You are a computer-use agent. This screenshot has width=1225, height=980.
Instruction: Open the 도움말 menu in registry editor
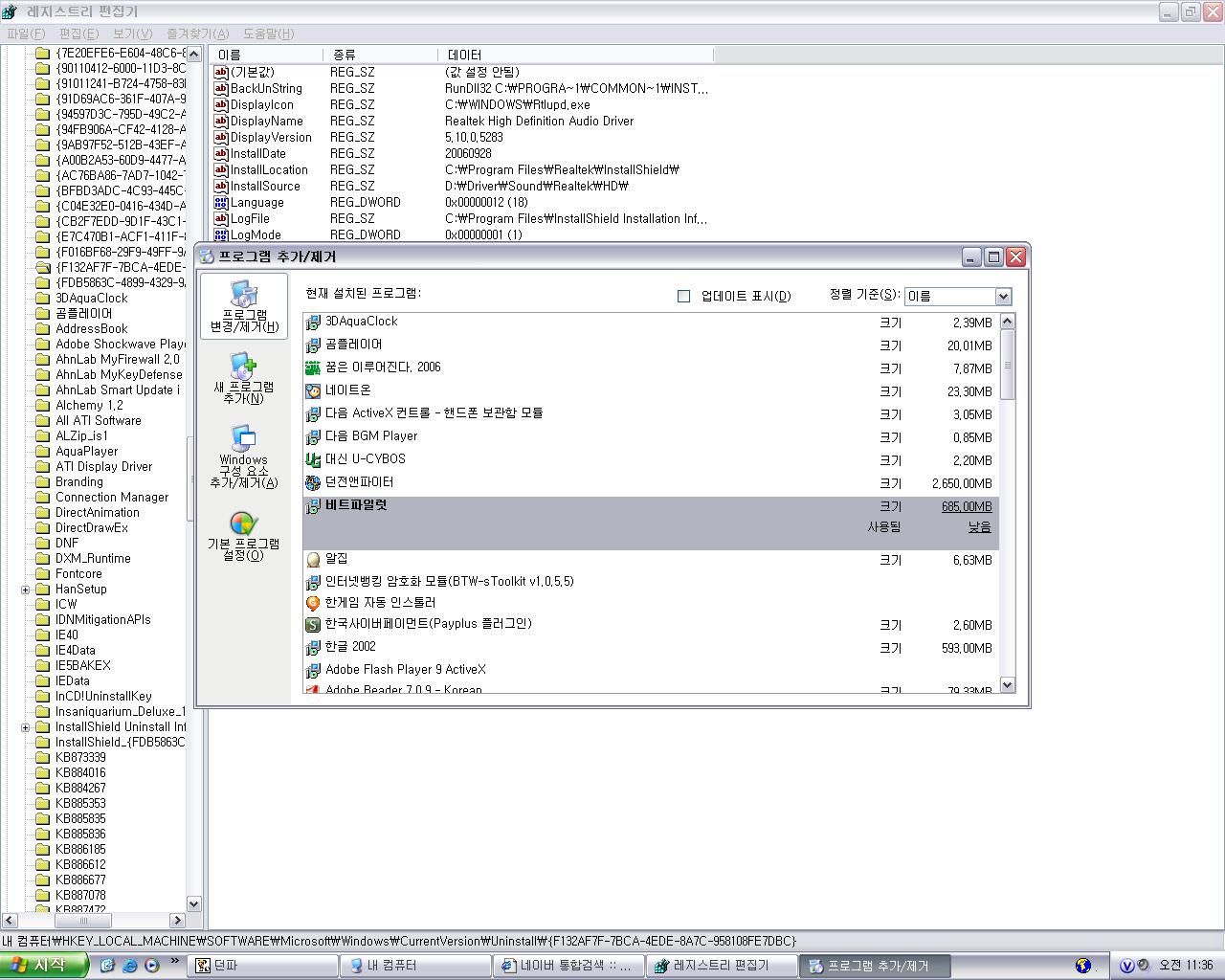268,33
